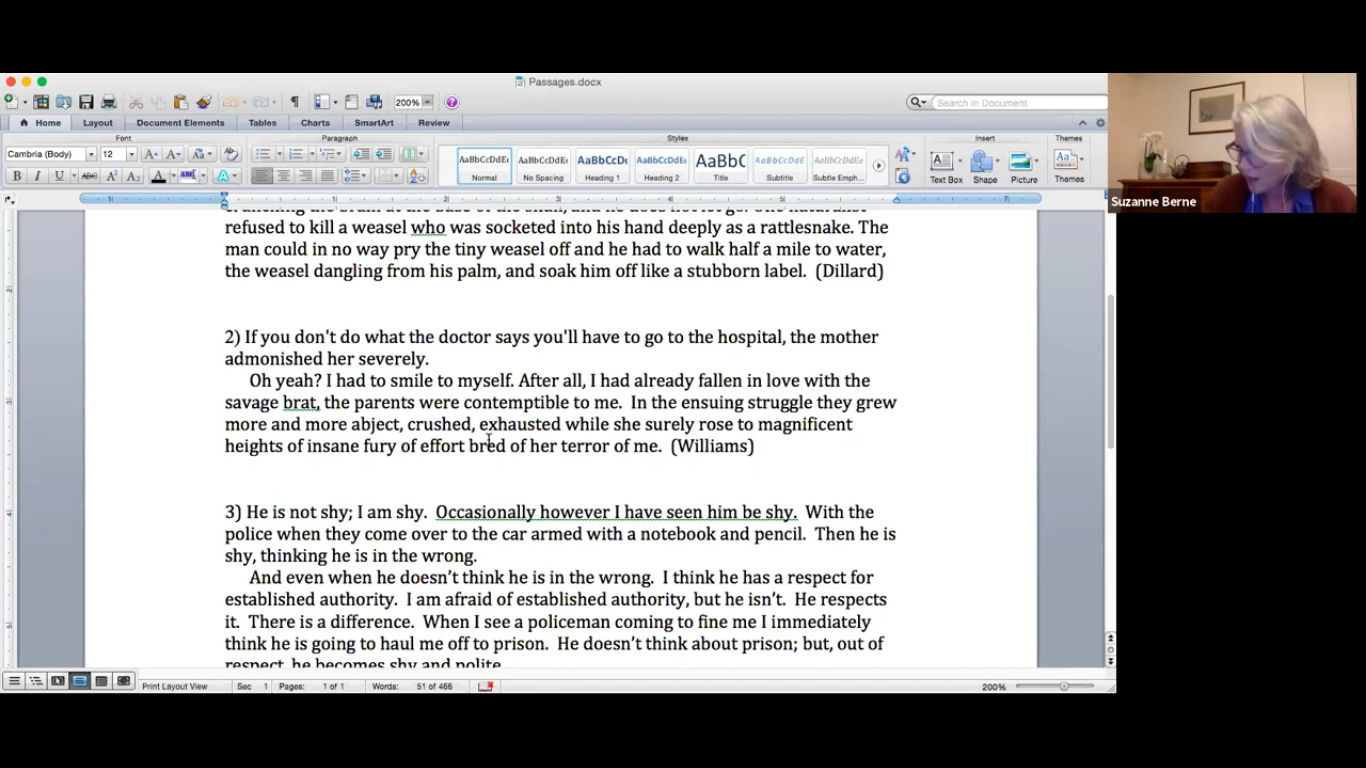Open the font color swatch

click(158, 176)
